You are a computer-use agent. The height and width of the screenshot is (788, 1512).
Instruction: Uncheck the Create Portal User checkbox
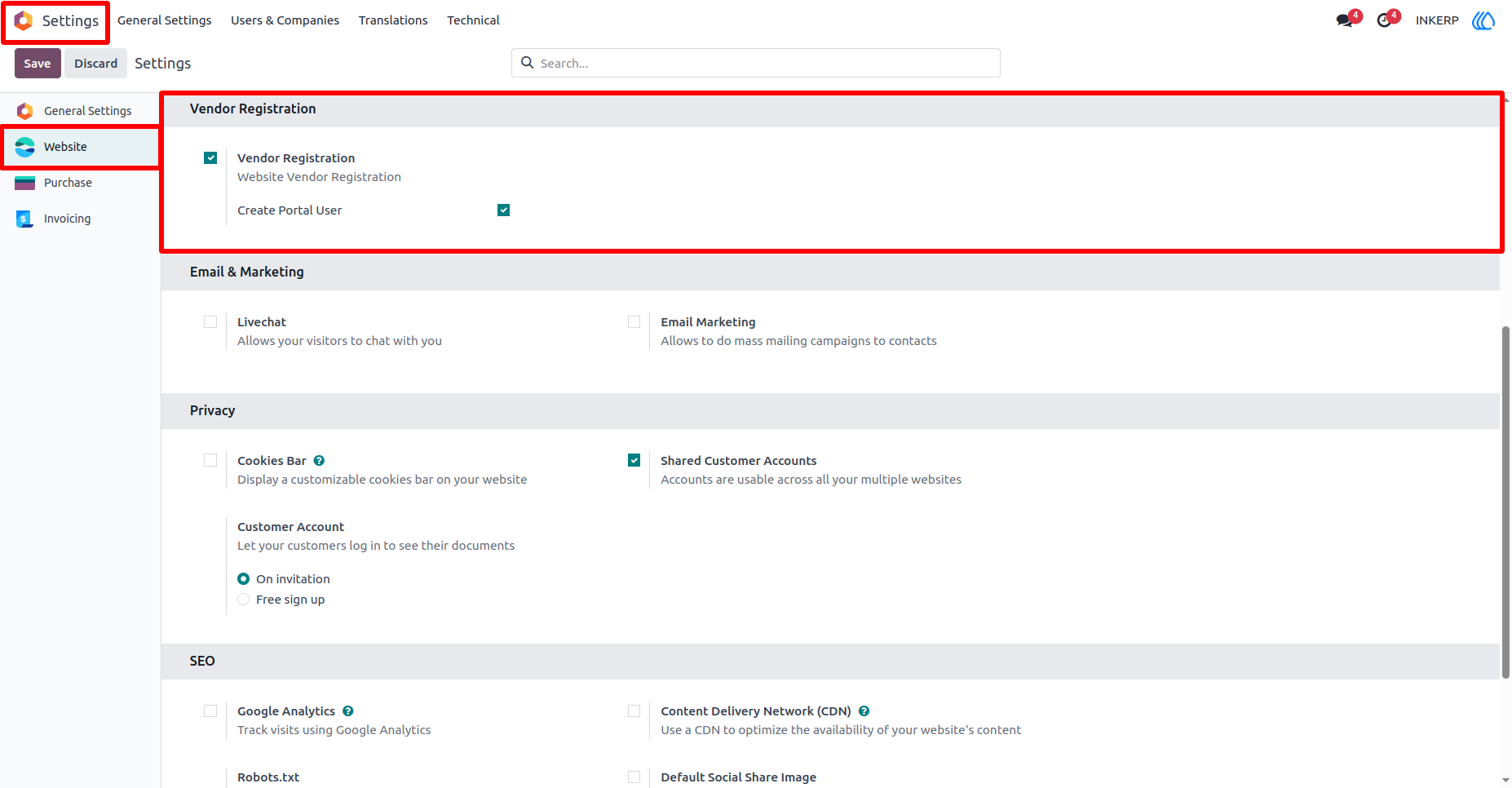click(x=504, y=210)
